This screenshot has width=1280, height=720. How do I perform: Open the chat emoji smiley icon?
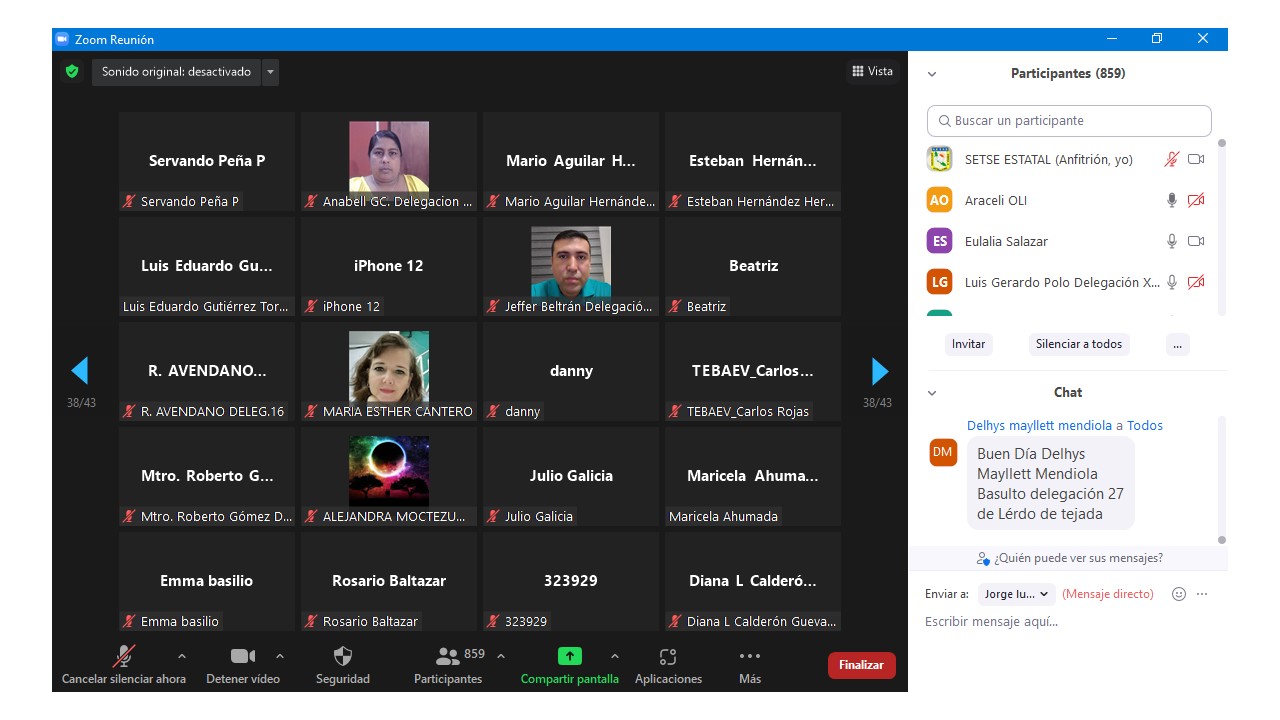1179,594
